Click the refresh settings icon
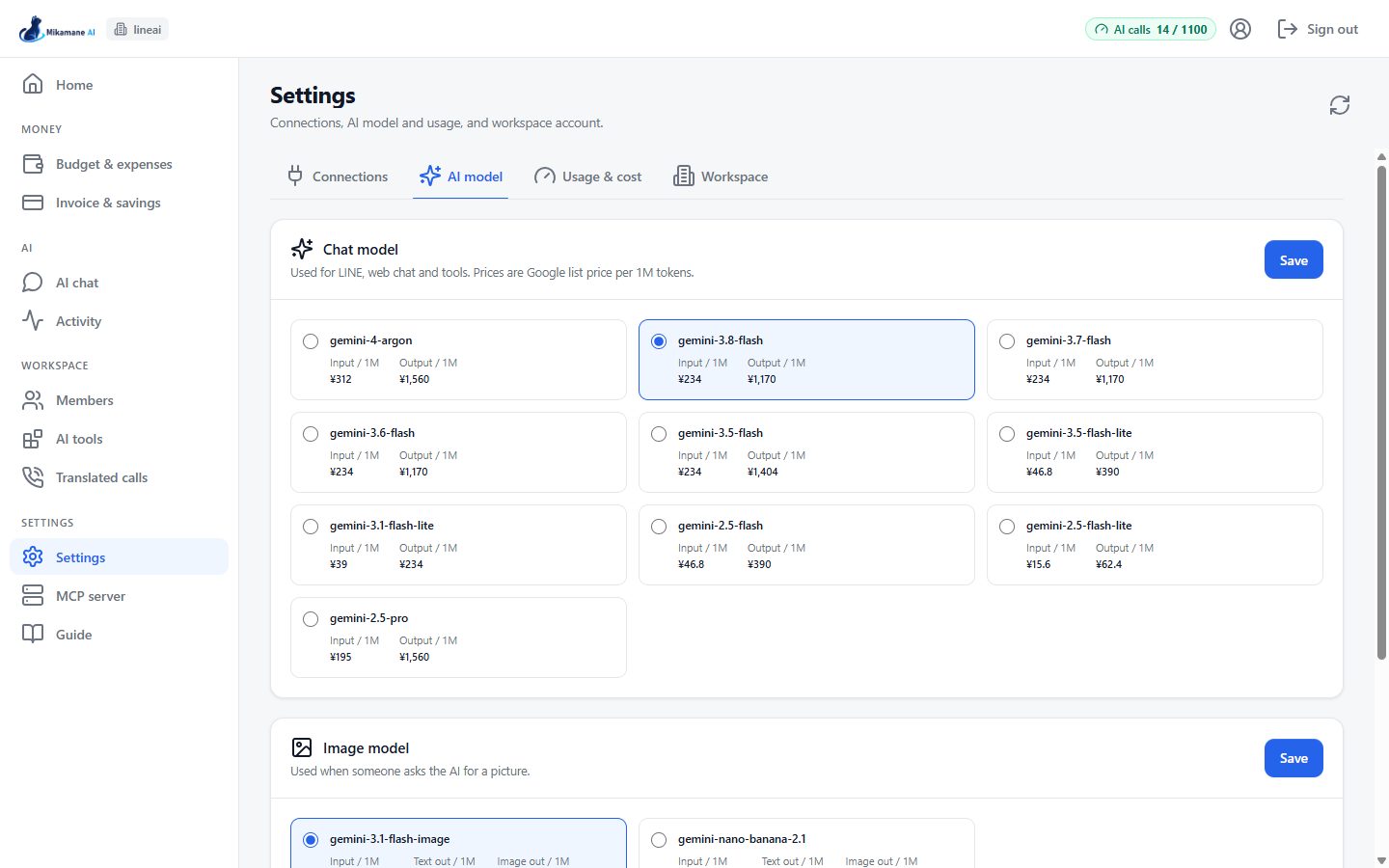This screenshot has width=1389, height=868. tap(1340, 105)
